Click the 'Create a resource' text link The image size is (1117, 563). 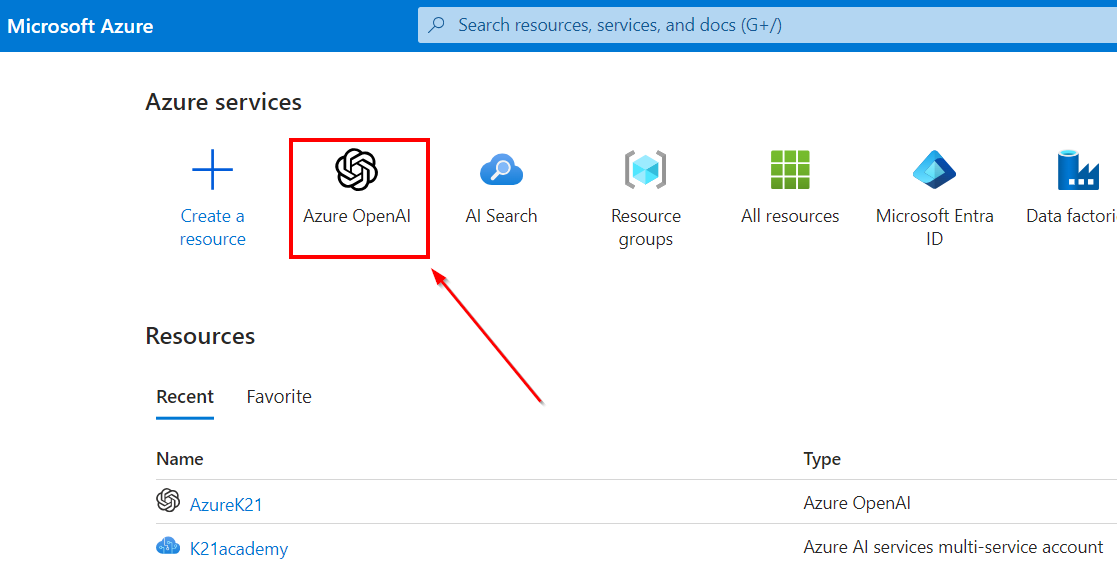coord(212,228)
